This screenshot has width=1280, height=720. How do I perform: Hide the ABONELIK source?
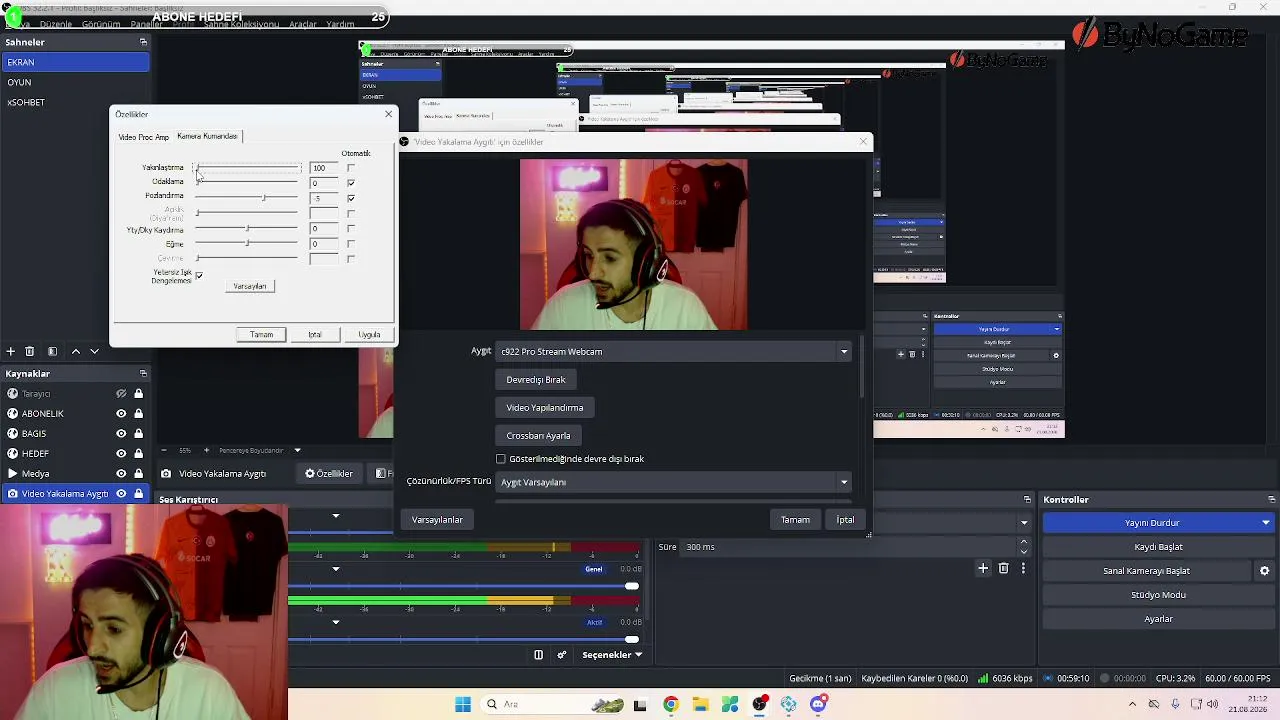tap(121, 413)
